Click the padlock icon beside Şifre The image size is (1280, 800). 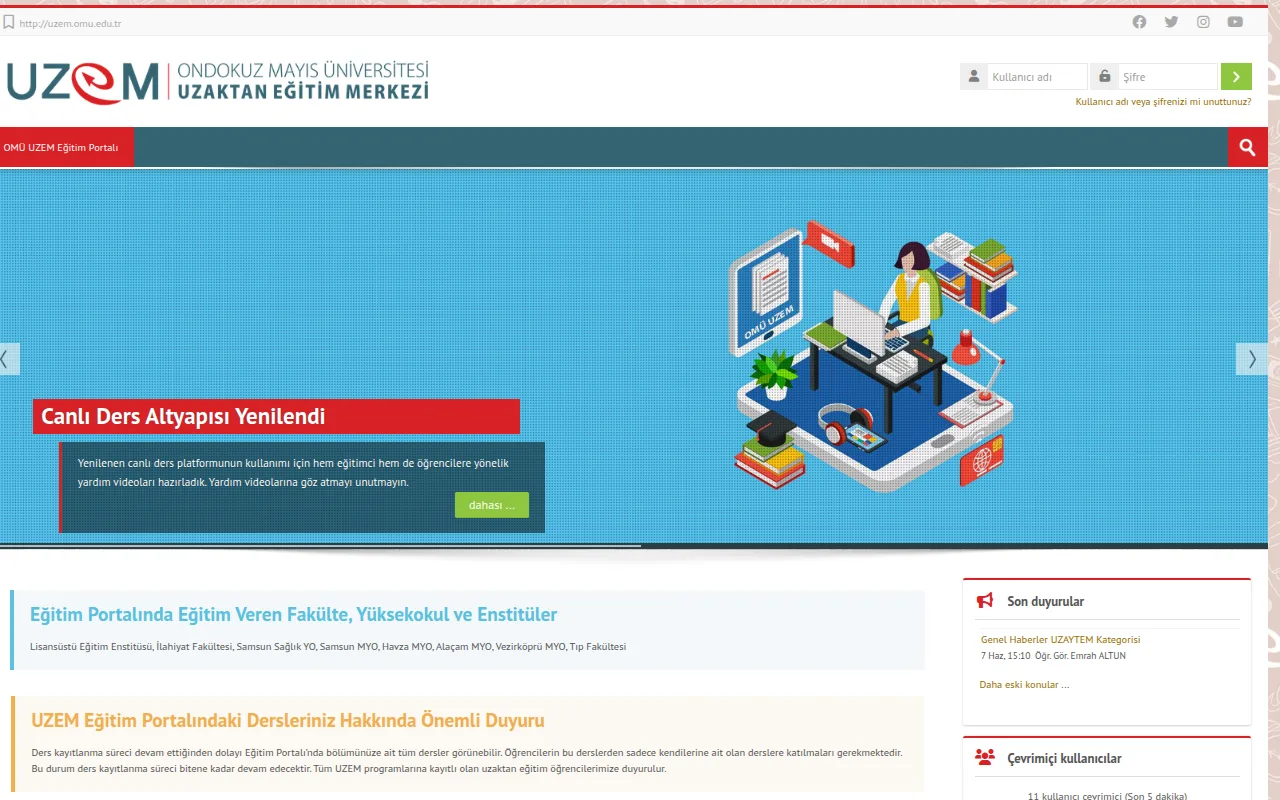[1104, 77]
